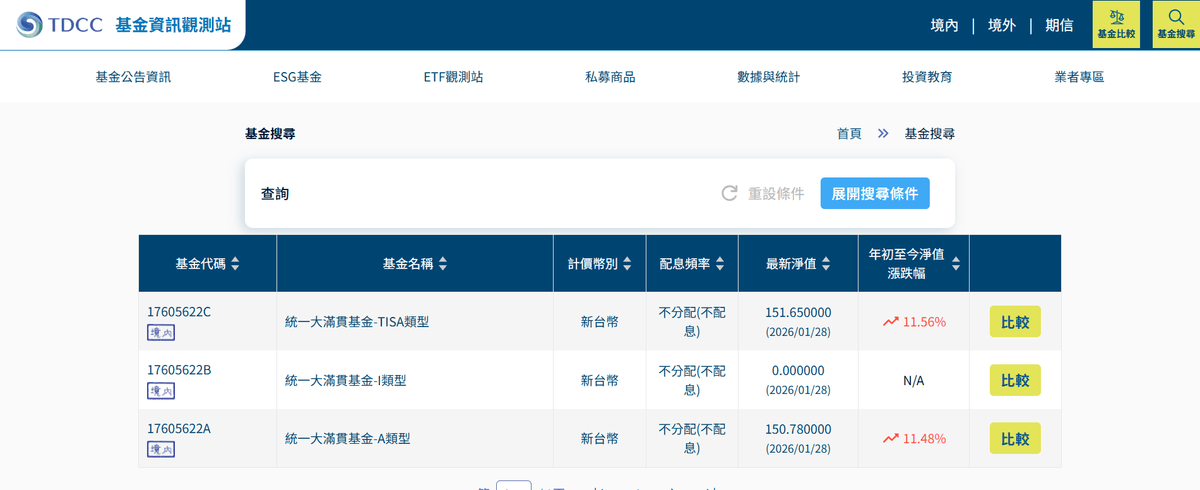Screen dimensions: 1200x490
Task: Switch to 期信 funds
Action: (x=1059, y=25)
